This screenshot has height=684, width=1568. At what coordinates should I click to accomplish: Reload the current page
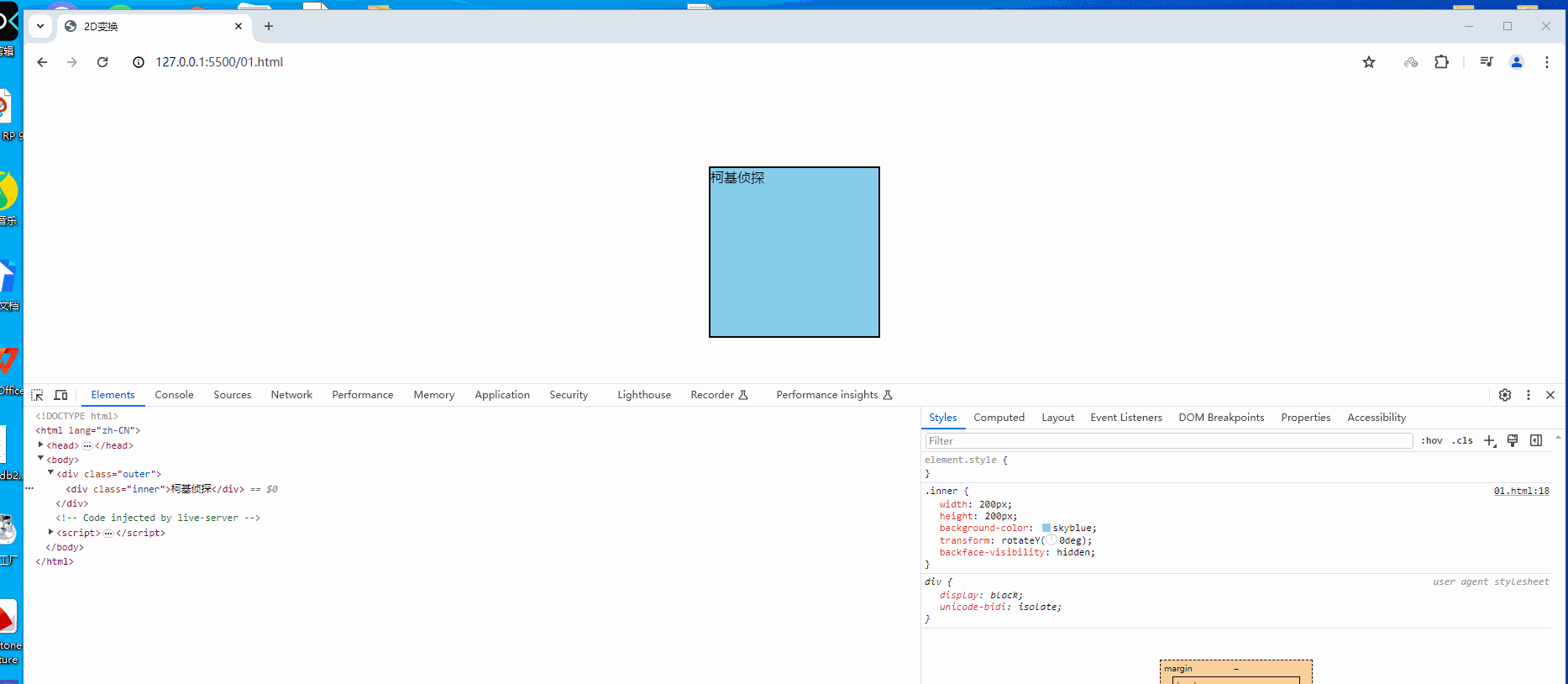pos(102,62)
